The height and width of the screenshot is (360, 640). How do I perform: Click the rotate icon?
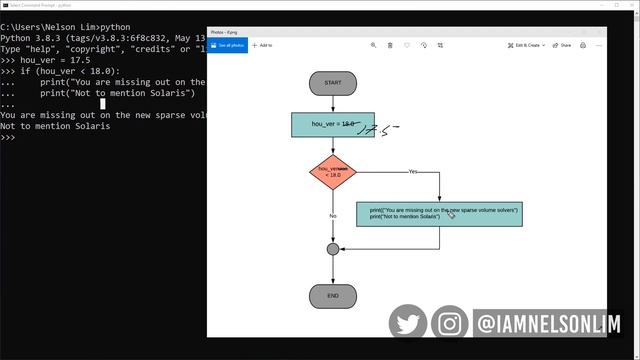tap(424, 45)
